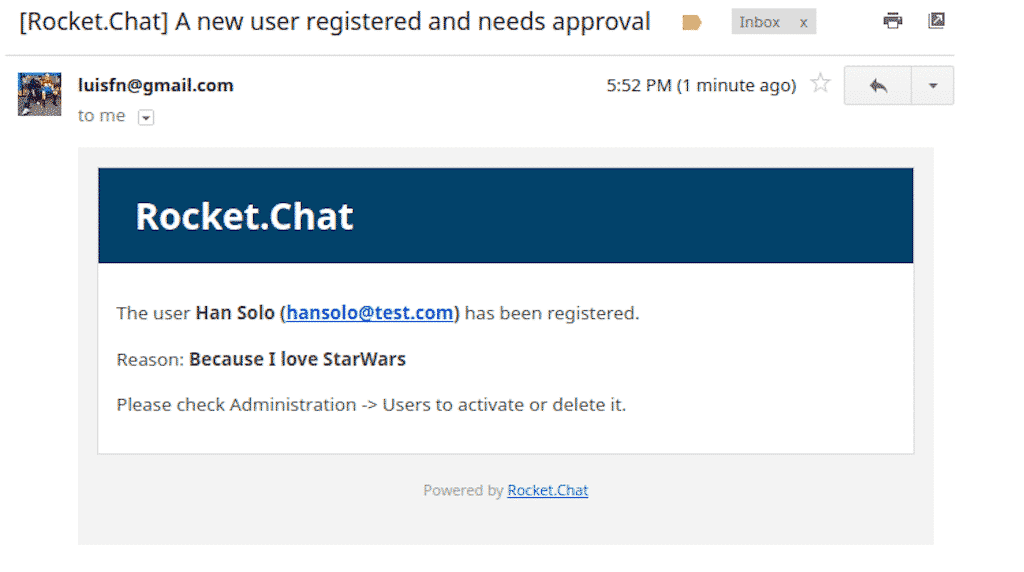Remove the Inbox label with x
1024x572 pixels.
tap(803, 23)
